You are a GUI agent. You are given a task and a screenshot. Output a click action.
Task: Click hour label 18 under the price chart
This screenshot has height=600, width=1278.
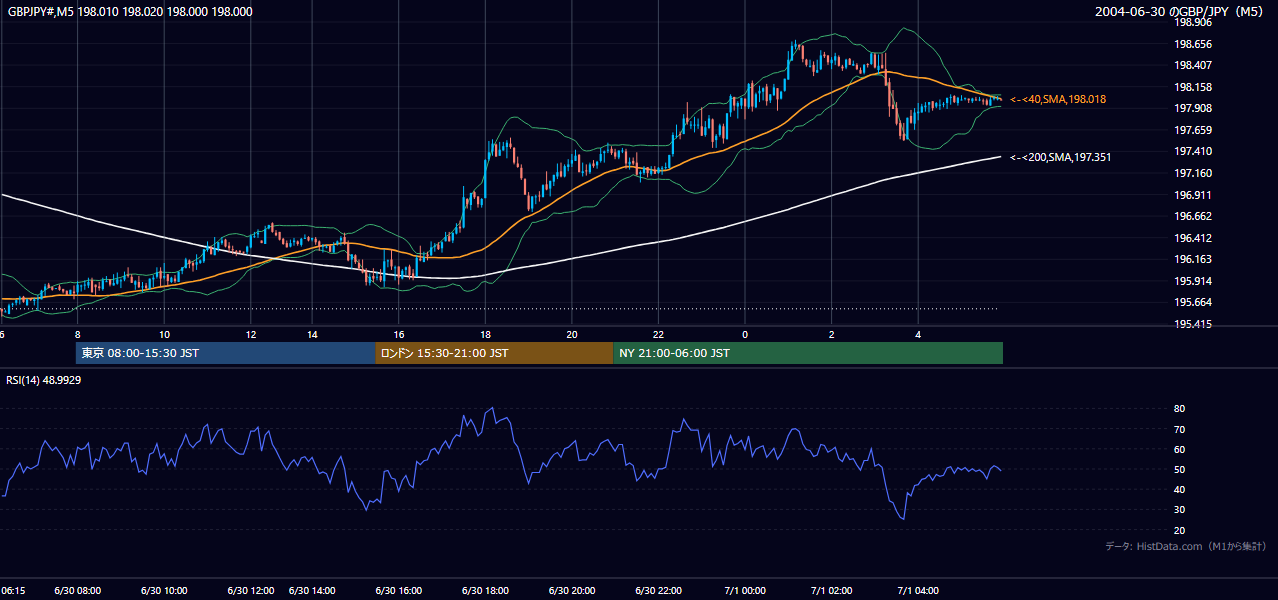(485, 334)
